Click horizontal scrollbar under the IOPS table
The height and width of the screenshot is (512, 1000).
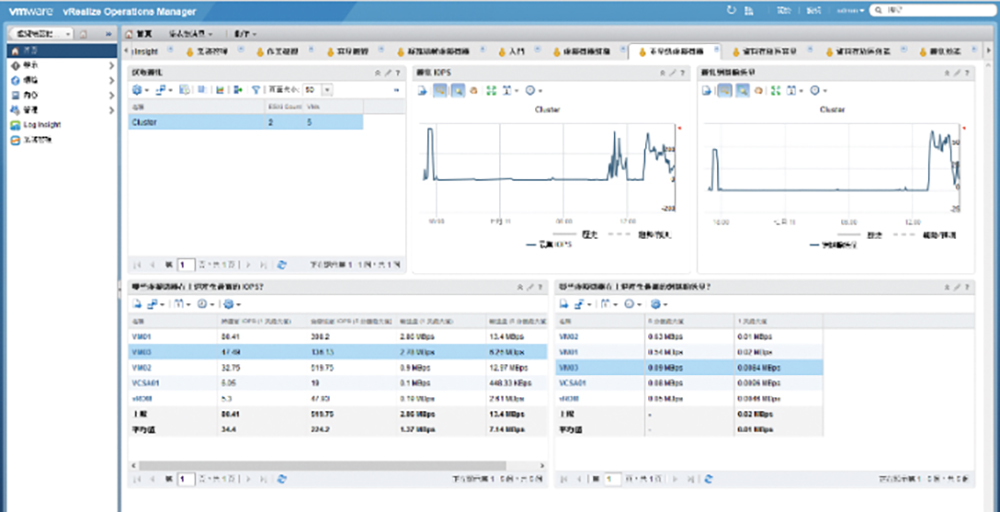point(323,466)
